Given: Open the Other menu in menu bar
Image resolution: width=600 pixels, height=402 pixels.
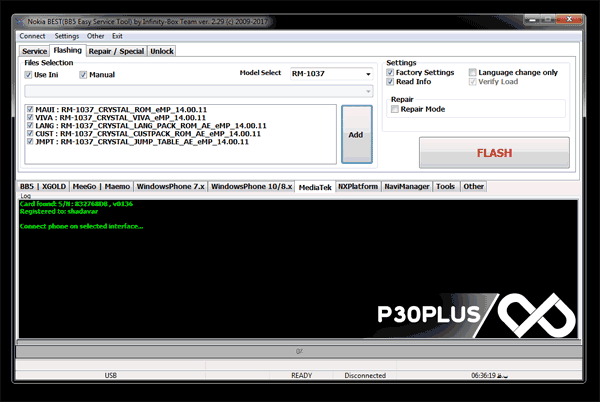Looking at the screenshot, I should [95, 36].
